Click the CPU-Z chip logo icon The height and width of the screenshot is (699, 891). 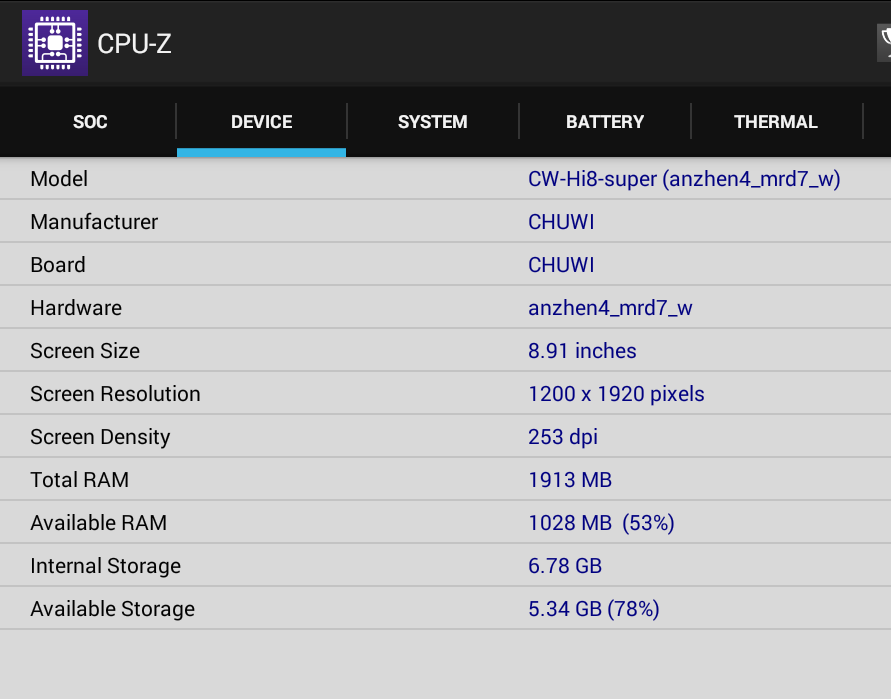[55, 43]
